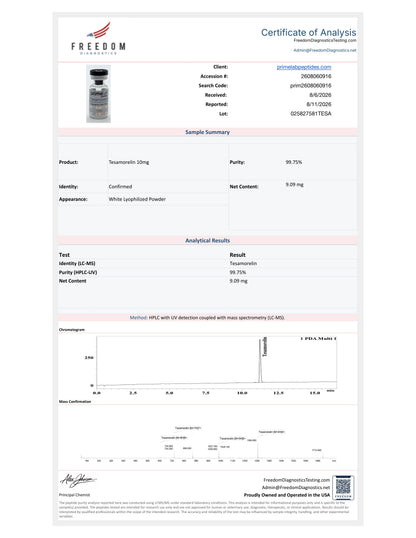Select accession number 2608060916
This screenshot has width=416, height=538.
point(316,76)
